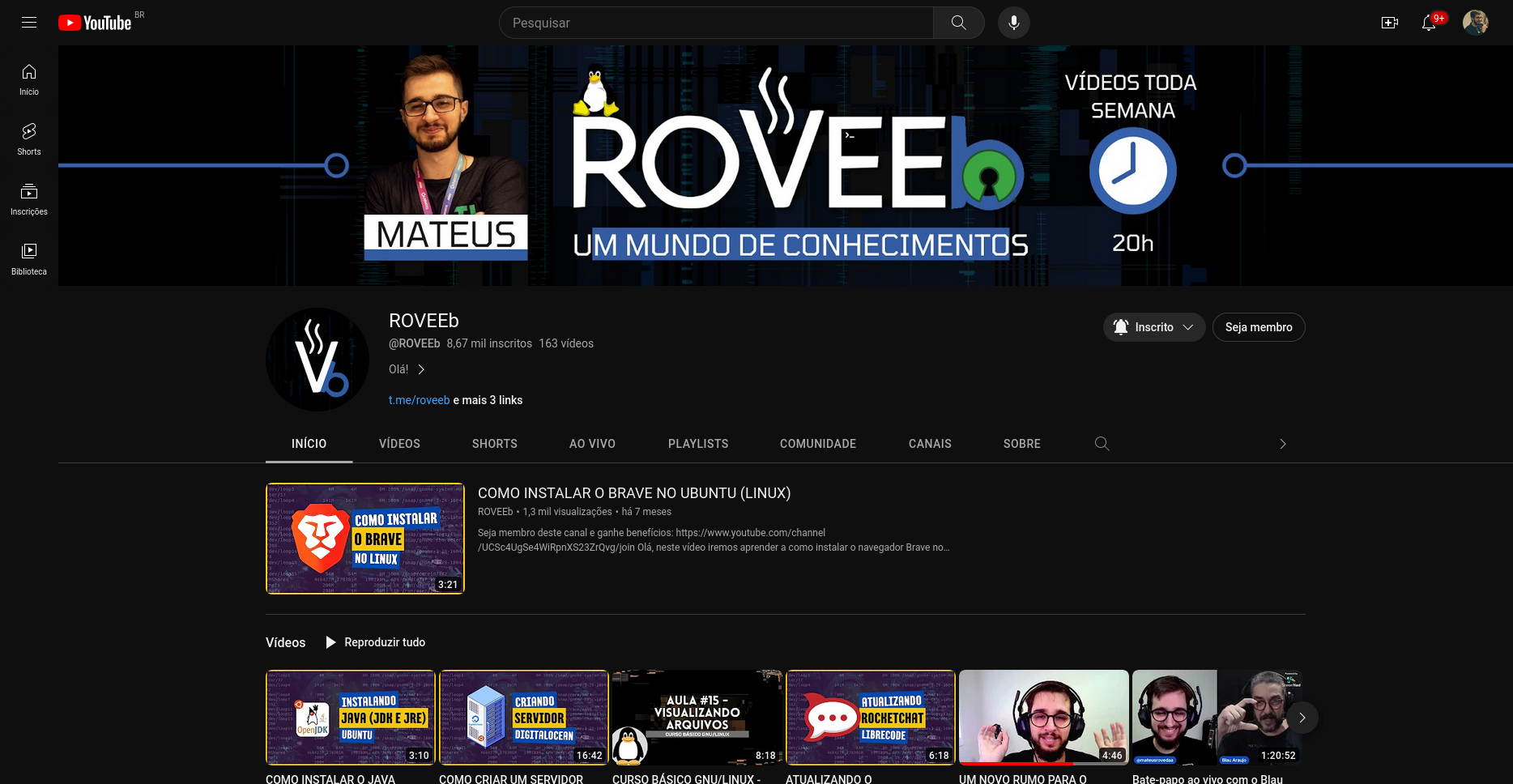Viewport: 1513px width, 784px height.
Task: Switch to the SOBRE tab
Action: (1022, 444)
